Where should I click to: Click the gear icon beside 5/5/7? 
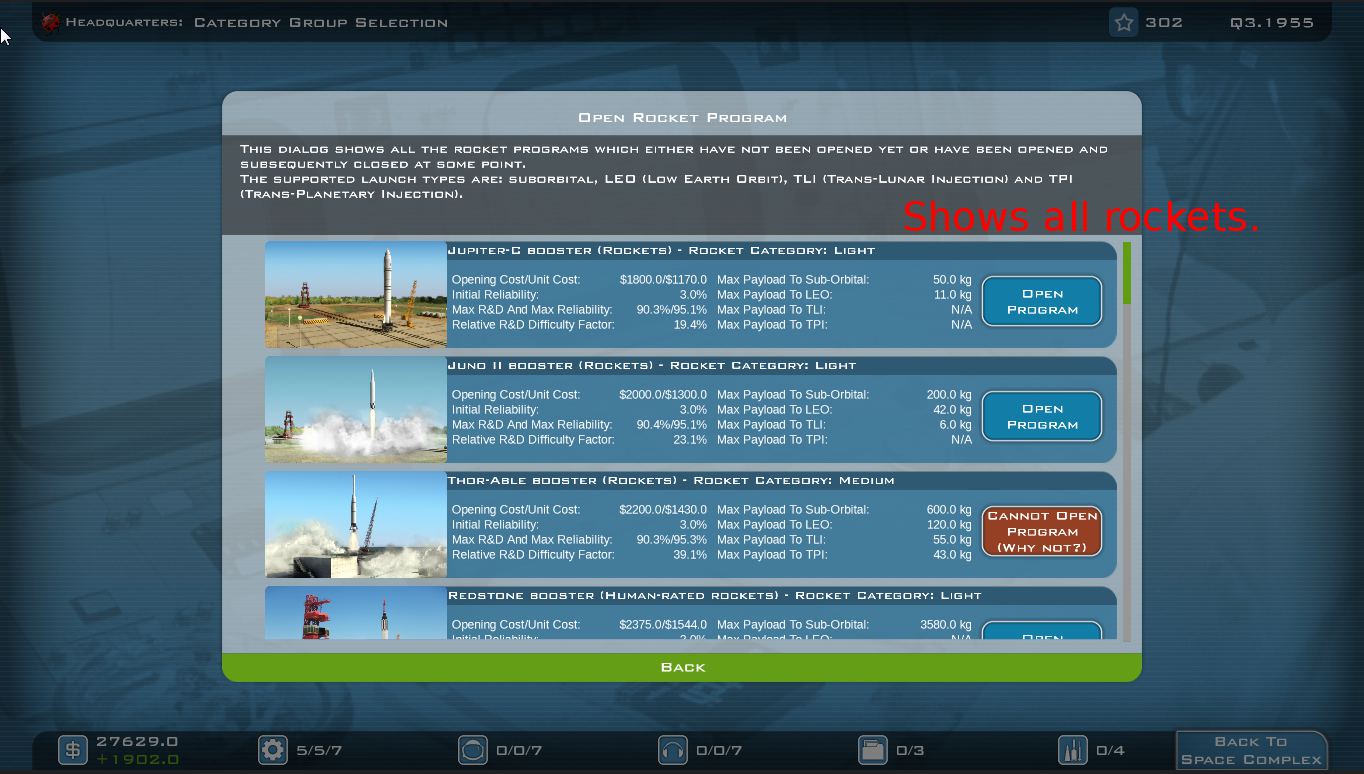click(x=273, y=750)
